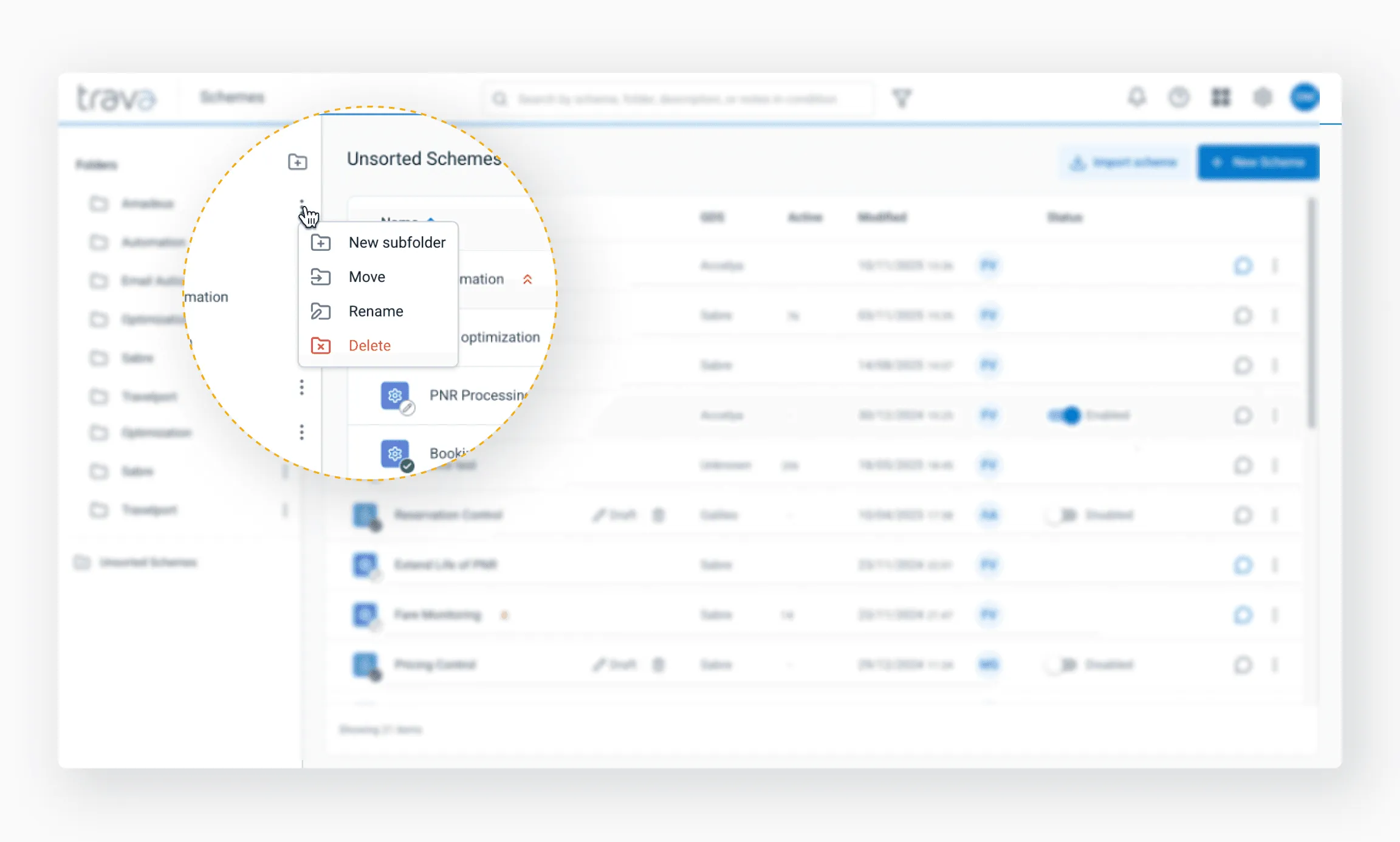Collapse the folder using the red double chevron
The width and height of the screenshot is (1400, 842).
pos(527,279)
